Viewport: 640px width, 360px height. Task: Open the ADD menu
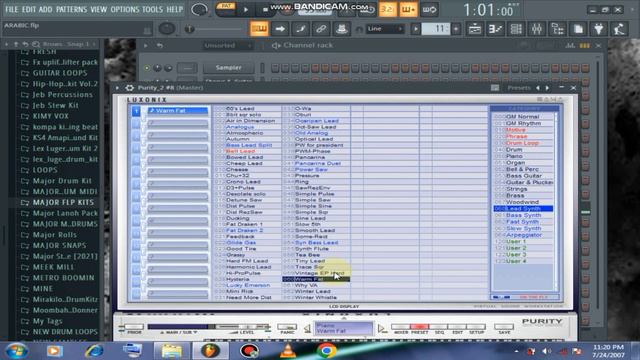[x=45, y=9]
